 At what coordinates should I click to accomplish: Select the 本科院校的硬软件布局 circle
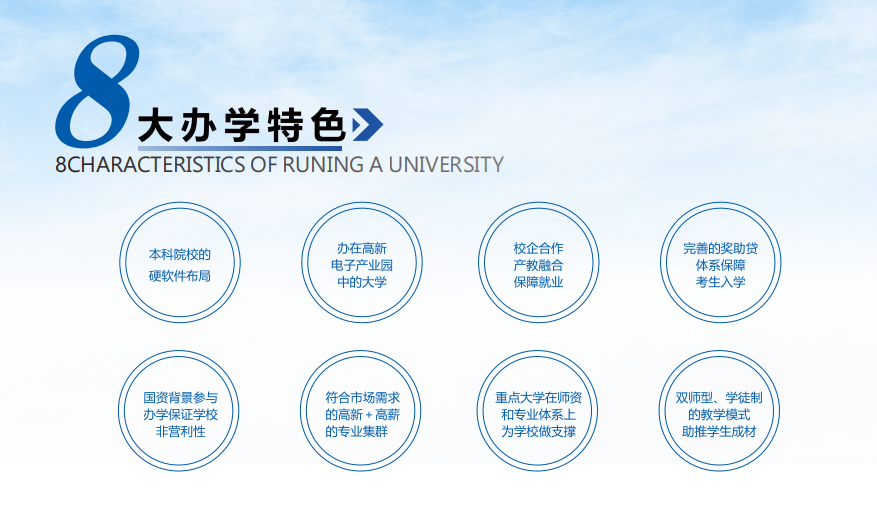tap(180, 264)
